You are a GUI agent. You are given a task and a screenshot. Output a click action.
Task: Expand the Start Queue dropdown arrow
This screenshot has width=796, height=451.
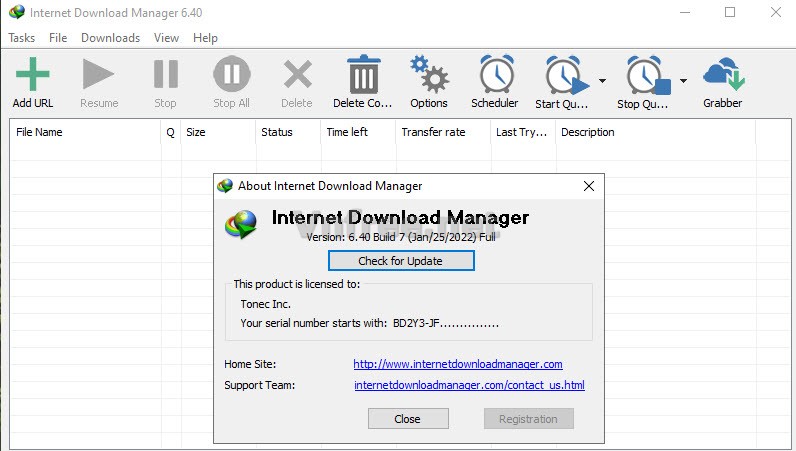(x=602, y=80)
